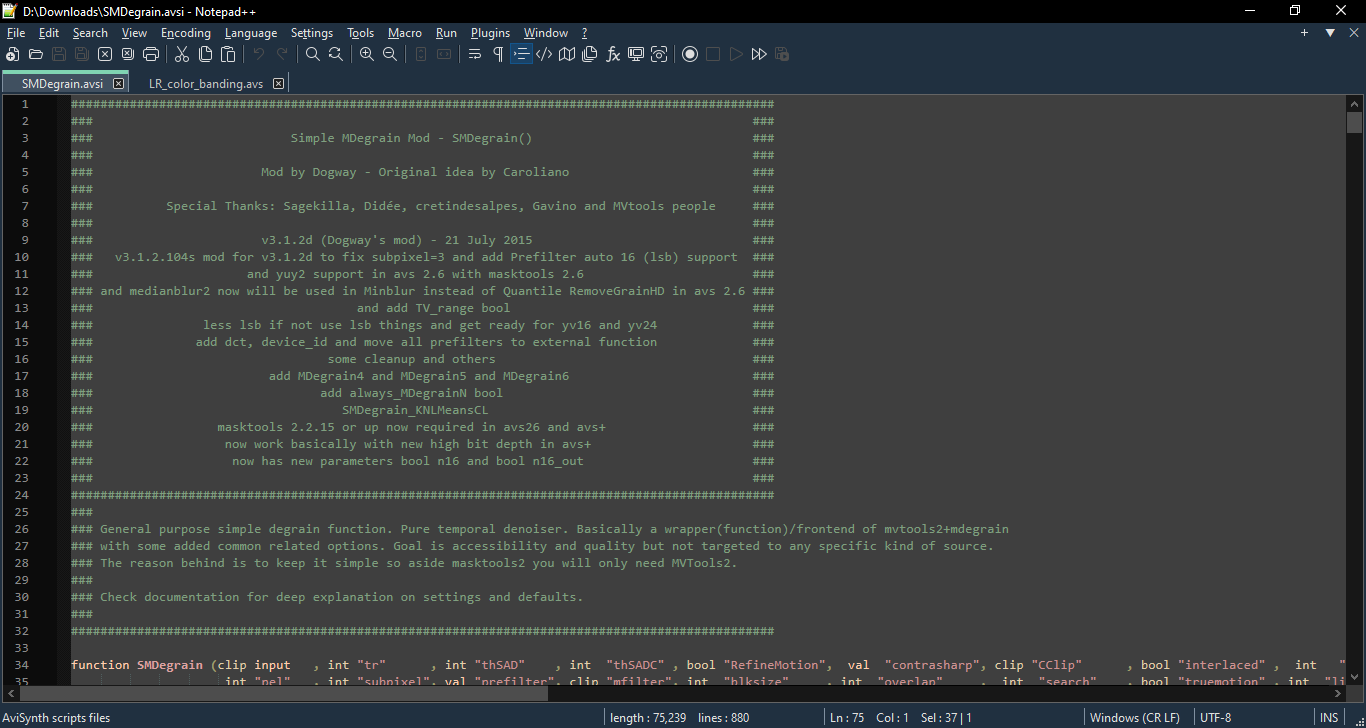
Task: Click the greyed Redo arrow icon
Action: coord(282,54)
